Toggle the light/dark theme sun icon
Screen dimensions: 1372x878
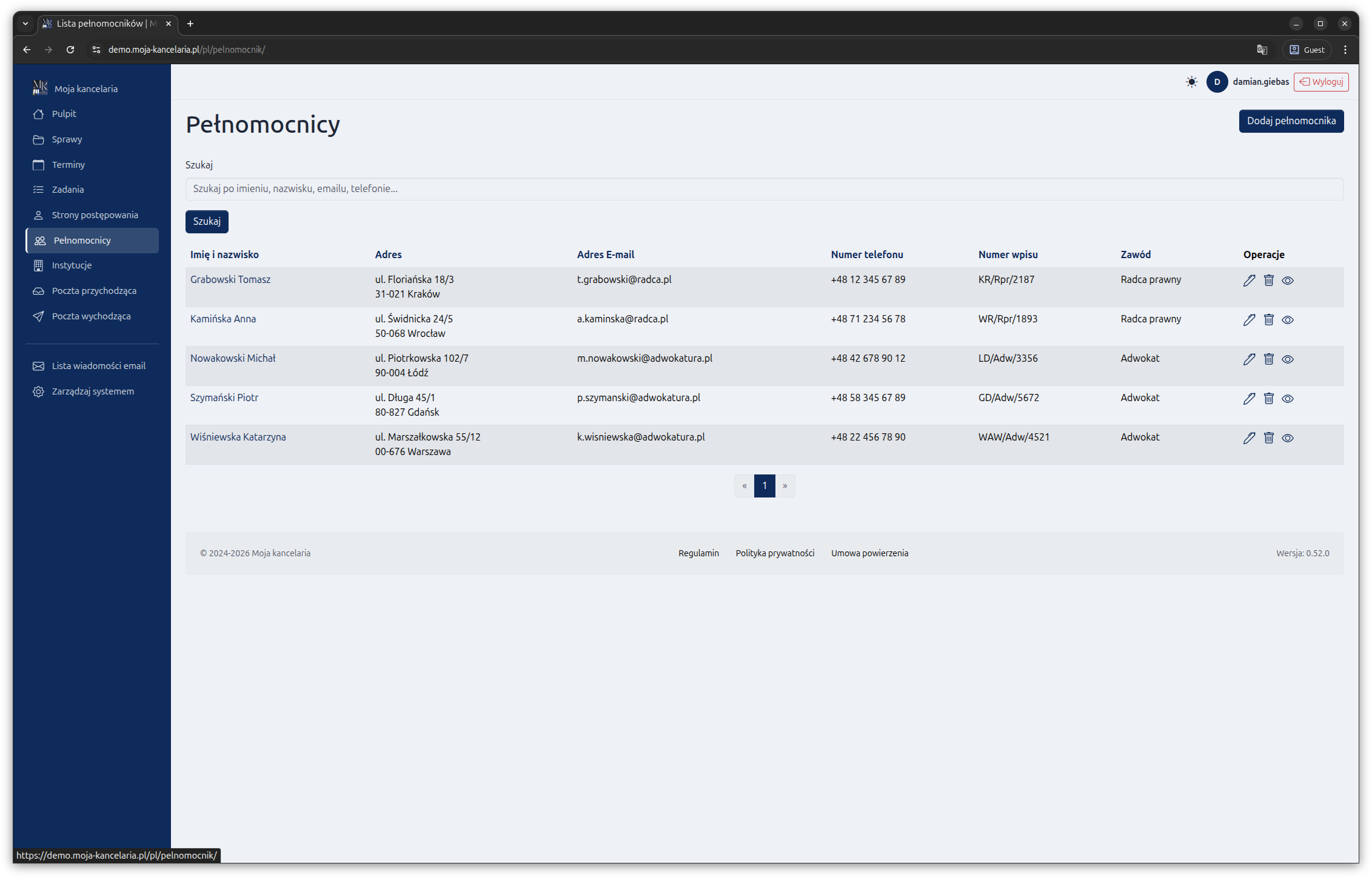click(1191, 82)
